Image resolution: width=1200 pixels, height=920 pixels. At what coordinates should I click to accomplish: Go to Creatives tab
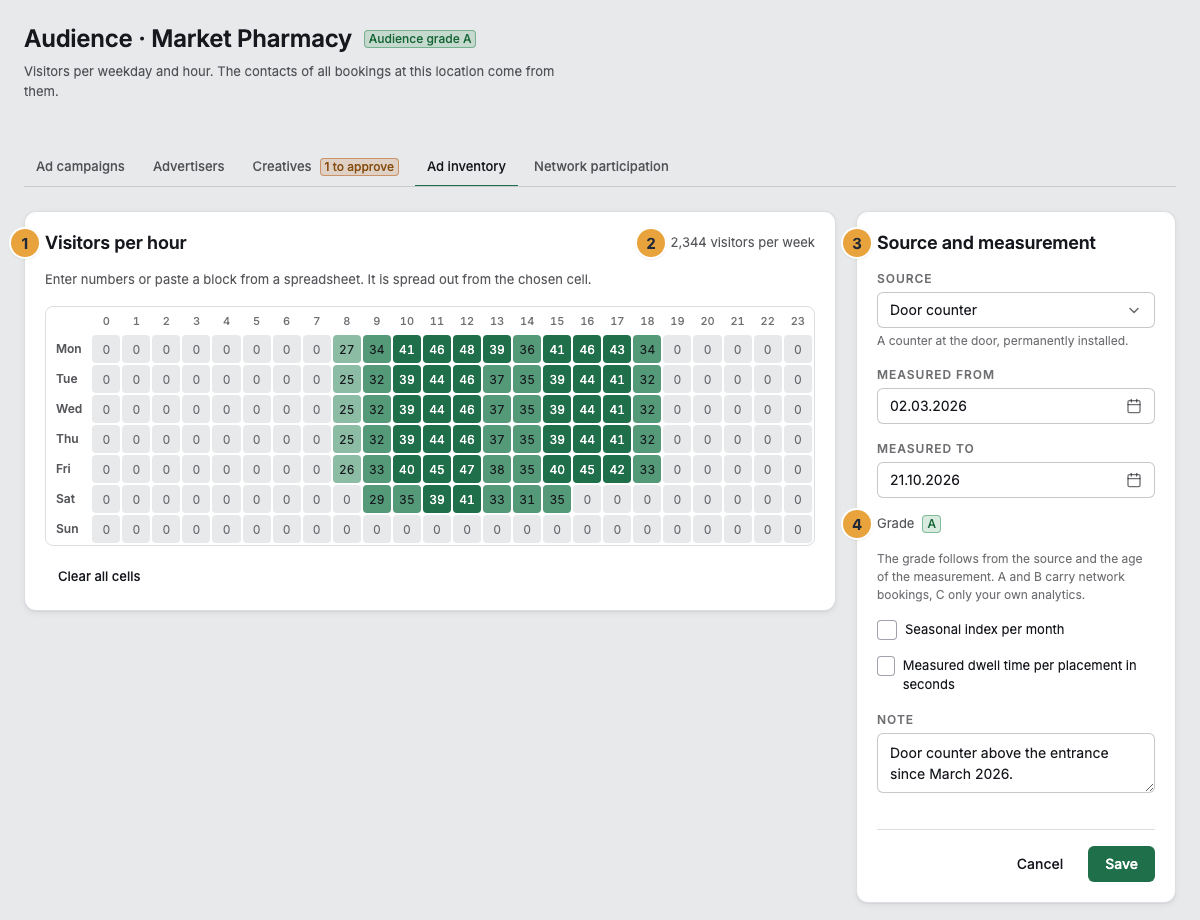282,166
